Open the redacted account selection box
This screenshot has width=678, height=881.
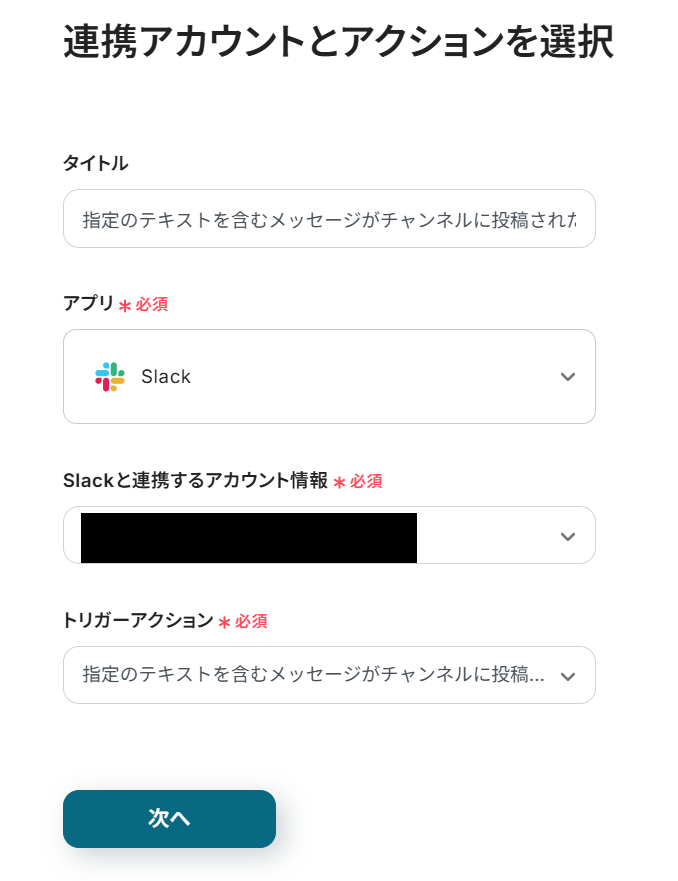click(x=249, y=537)
